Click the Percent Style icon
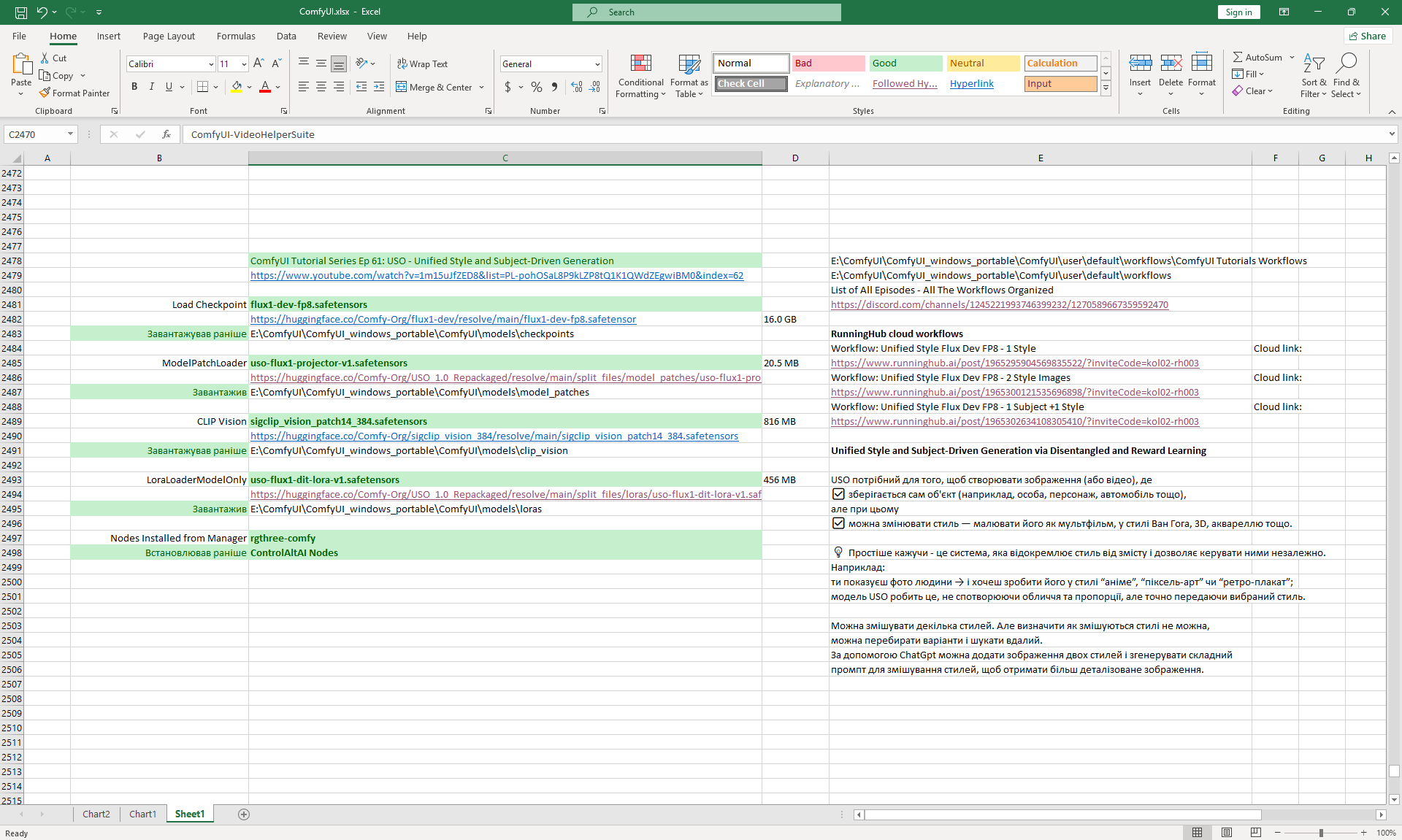The image size is (1402, 840). pyautogui.click(x=537, y=87)
